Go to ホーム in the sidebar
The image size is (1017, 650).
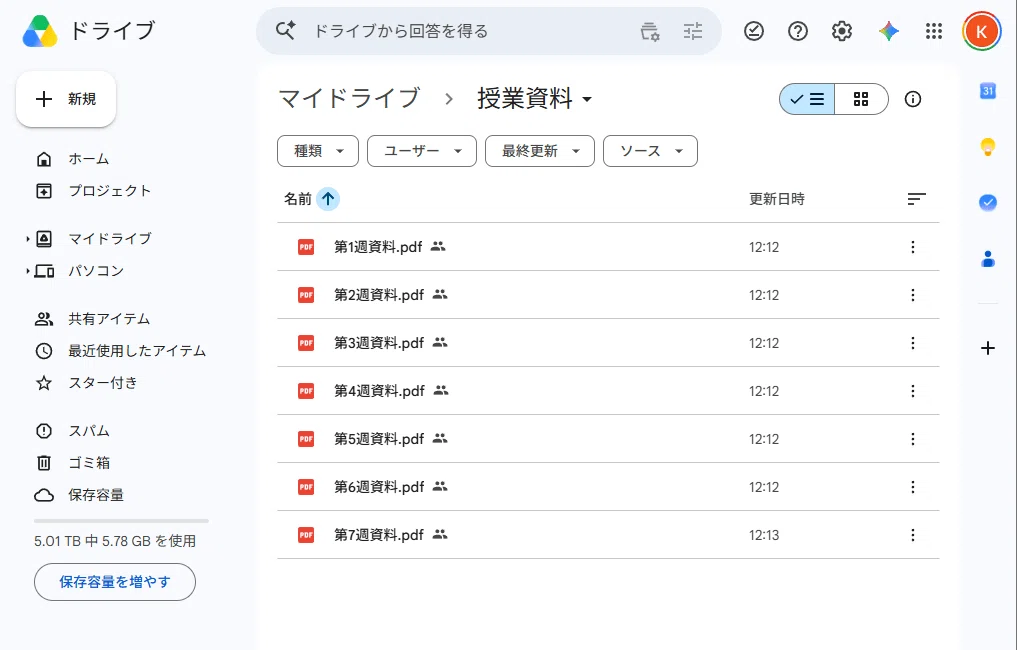(89, 159)
